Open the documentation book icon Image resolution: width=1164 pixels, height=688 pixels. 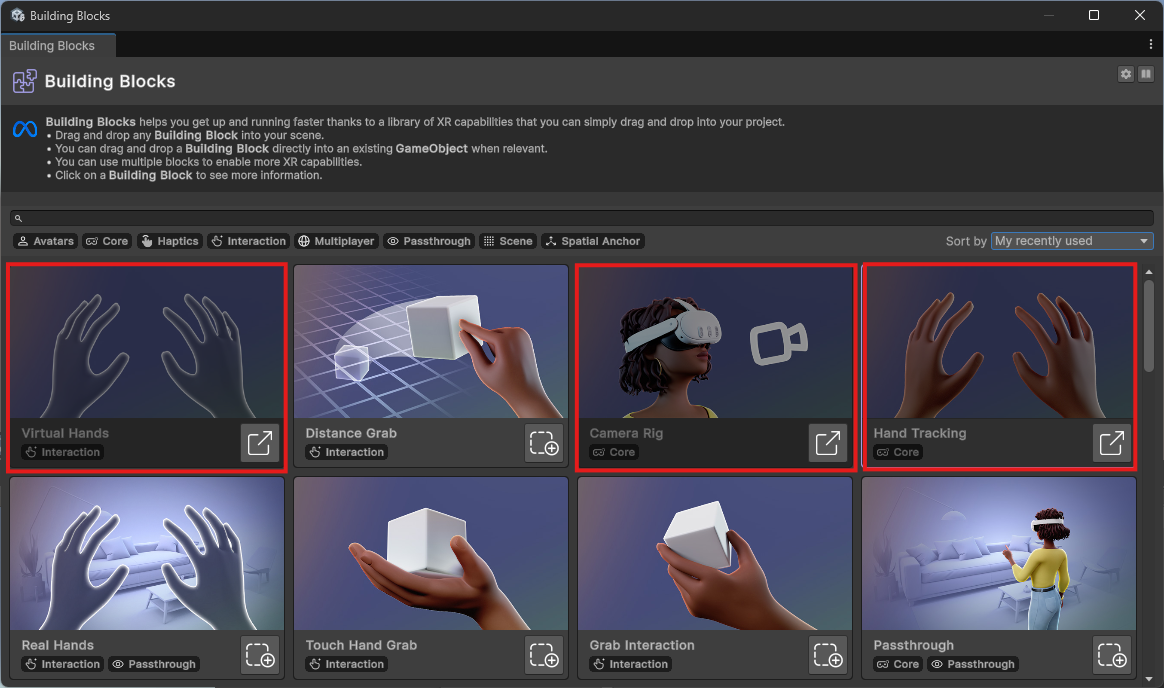[1146, 74]
